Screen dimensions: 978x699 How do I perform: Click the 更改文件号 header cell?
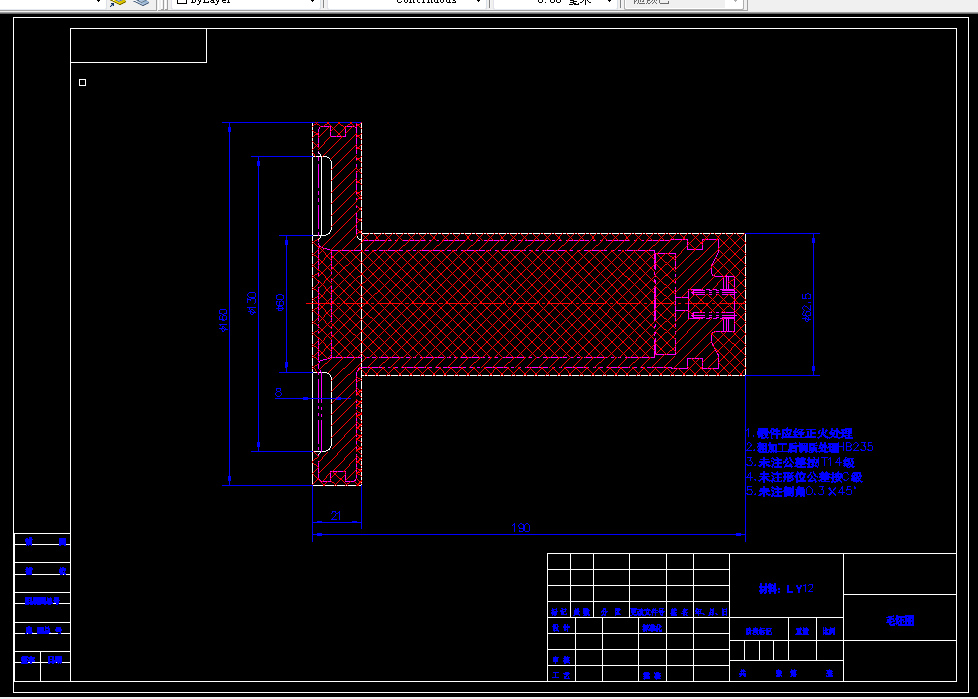648,612
